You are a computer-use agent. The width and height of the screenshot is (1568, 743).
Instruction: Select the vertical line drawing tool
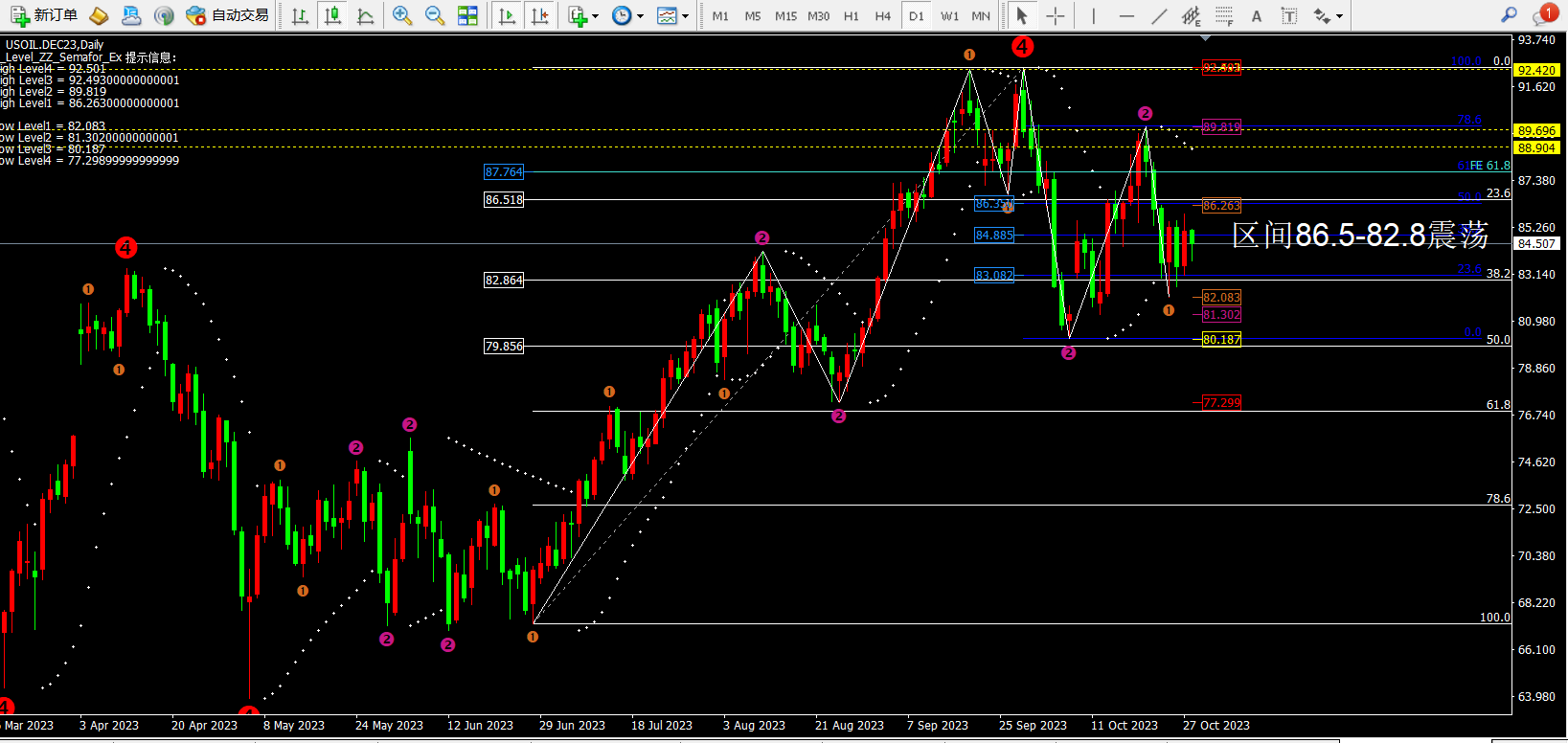click(x=1093, y=15)
